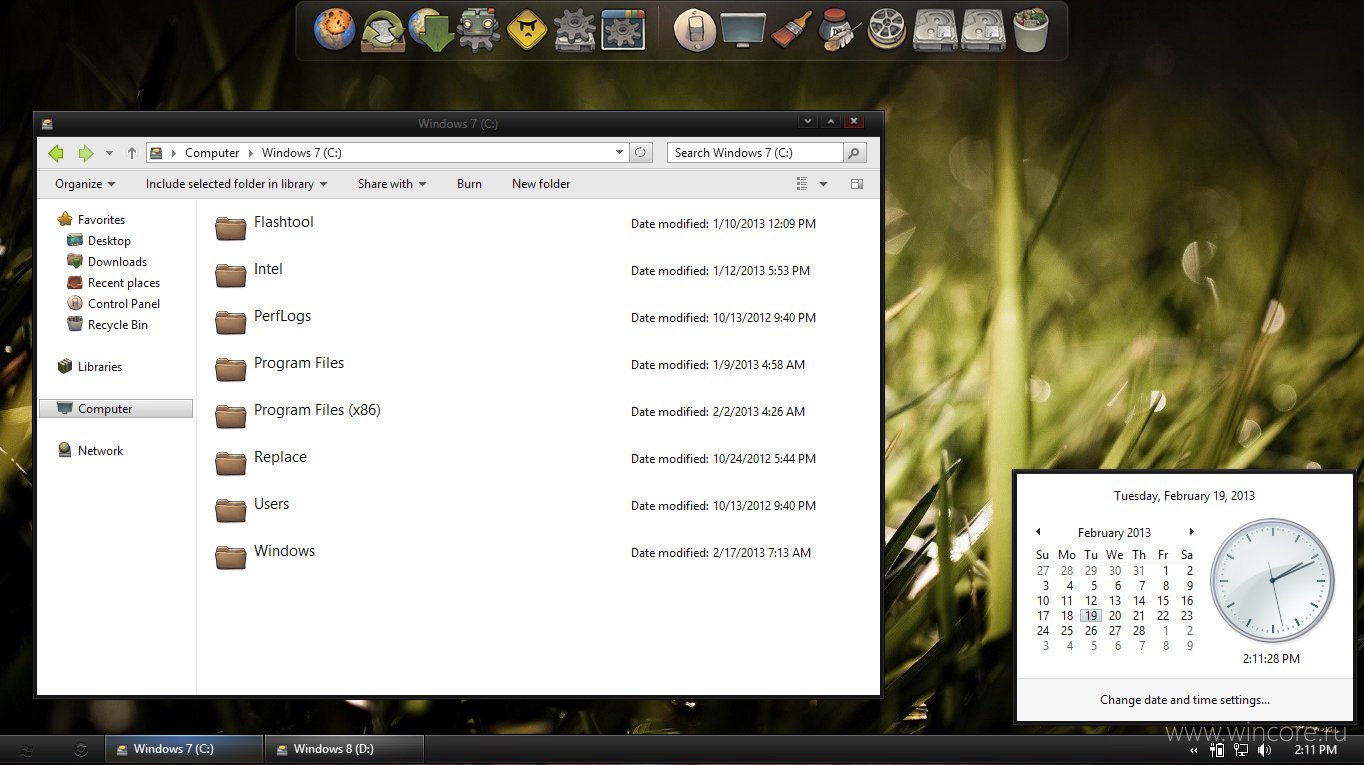Click the search magnifier icon
Viewport: 1364px width, 765px height.
pos(854,153)
